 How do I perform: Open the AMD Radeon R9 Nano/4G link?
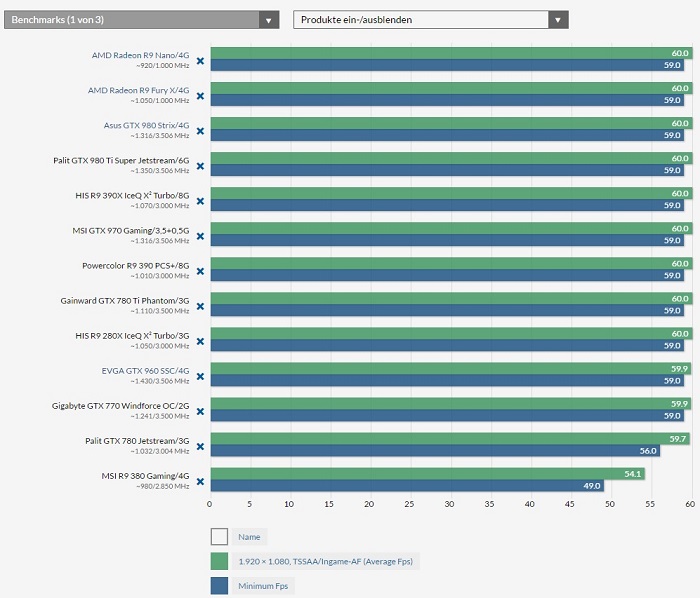pyautogui.click(x=140, y=55)
